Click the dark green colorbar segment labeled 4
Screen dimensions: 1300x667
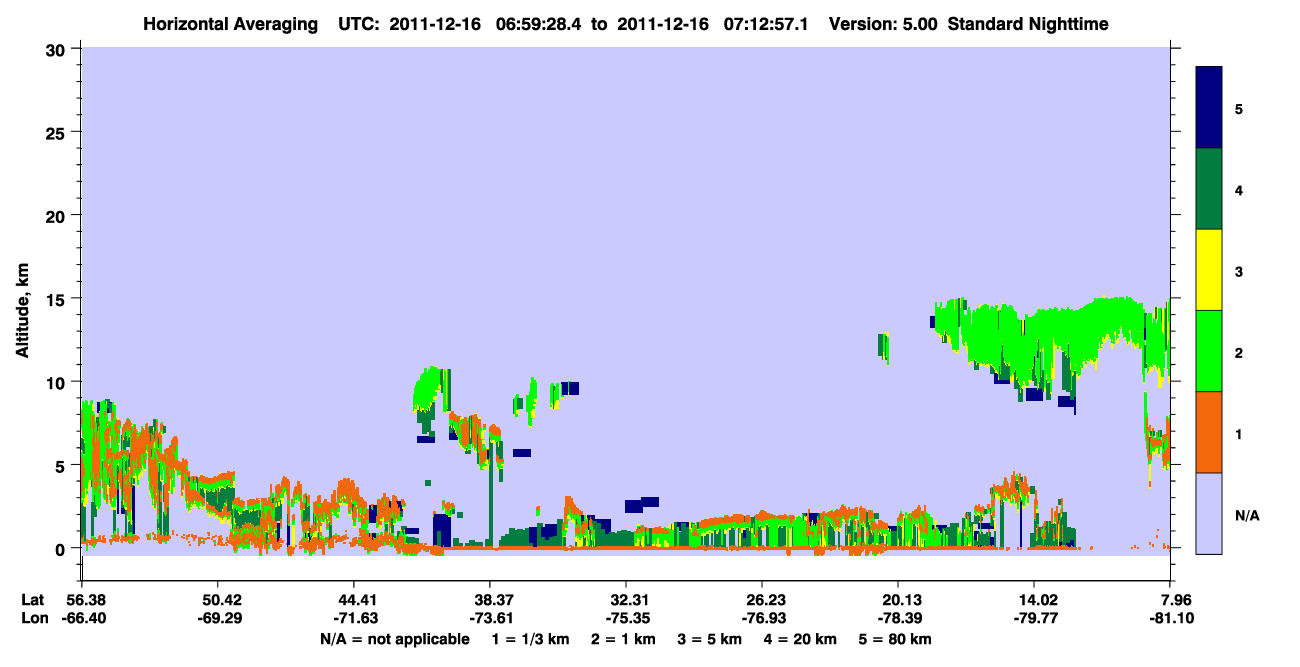coord(1209,189)
